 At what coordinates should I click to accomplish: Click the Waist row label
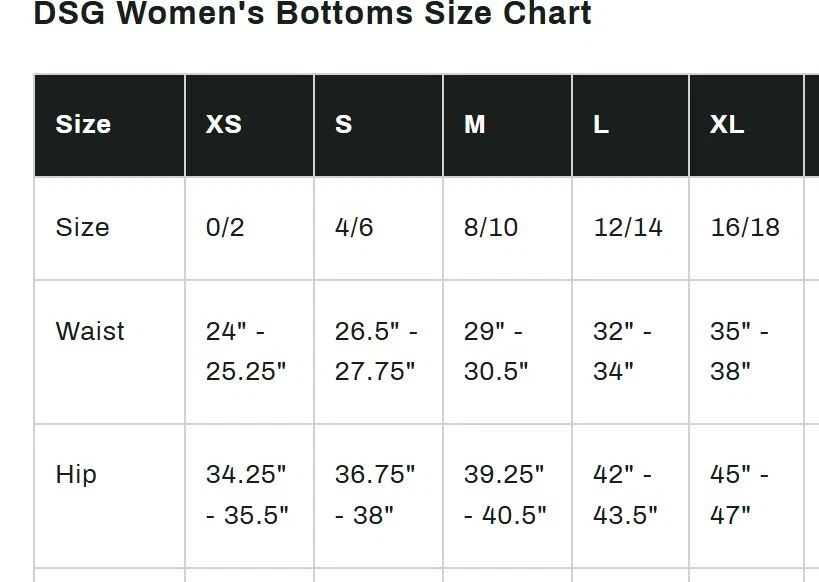click(90, 331)
